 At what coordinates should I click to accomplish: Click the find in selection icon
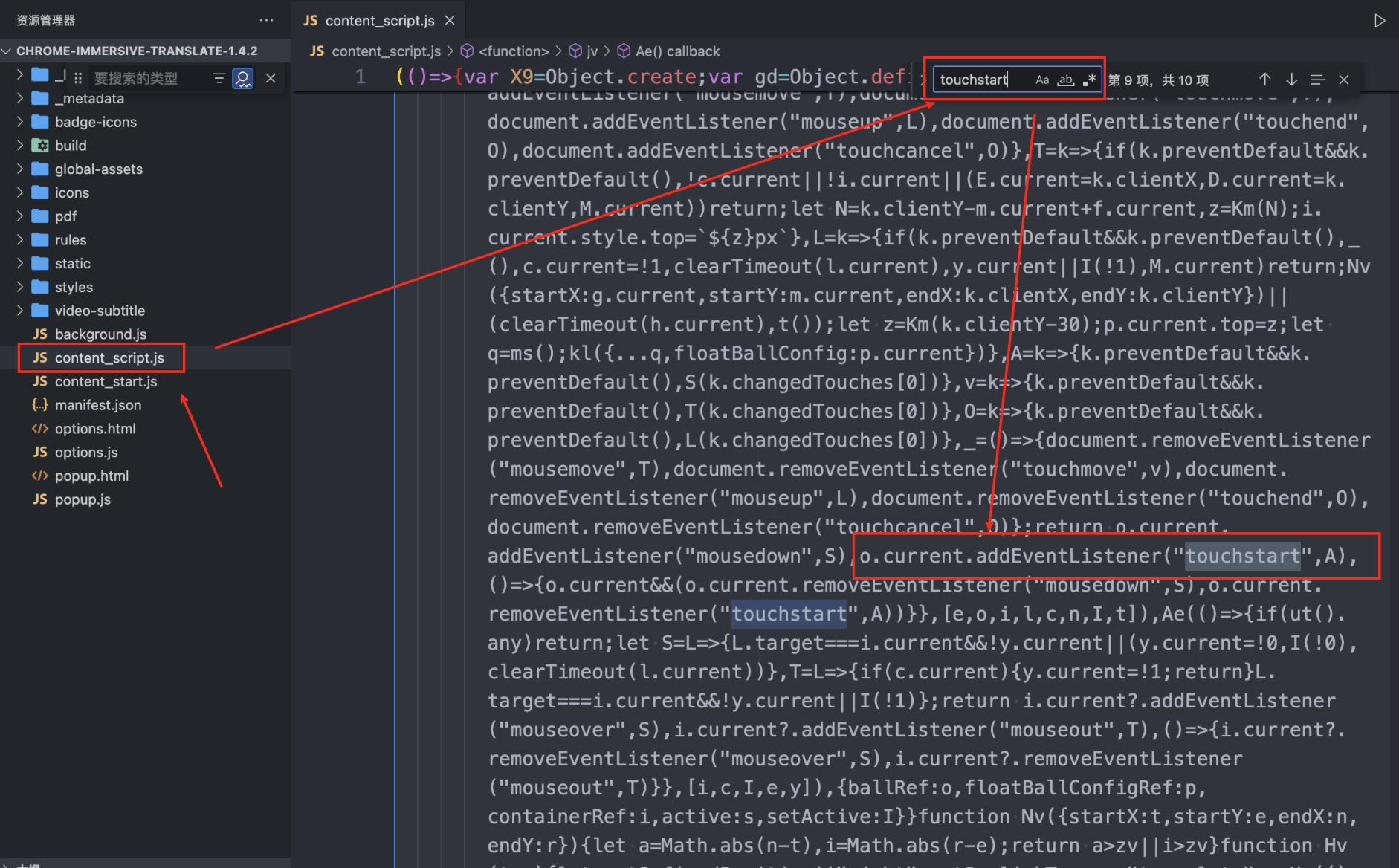(x=1318, y=80)
